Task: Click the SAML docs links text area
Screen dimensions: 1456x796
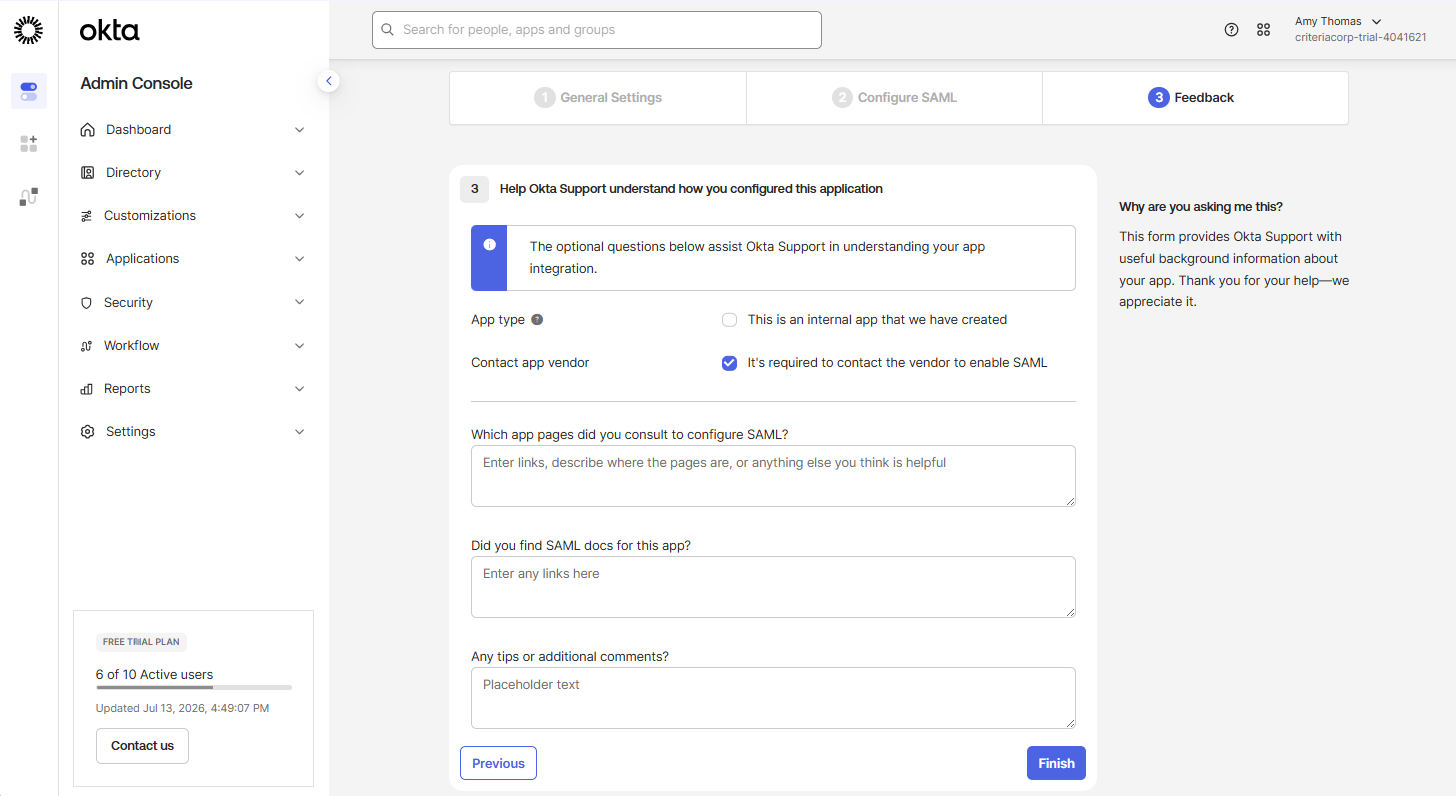Action: (773, 587)
